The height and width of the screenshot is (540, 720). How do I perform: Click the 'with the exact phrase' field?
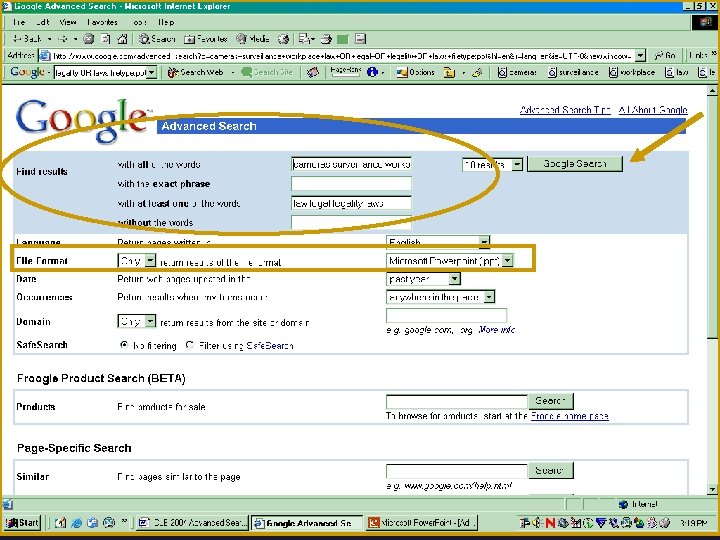351,184
